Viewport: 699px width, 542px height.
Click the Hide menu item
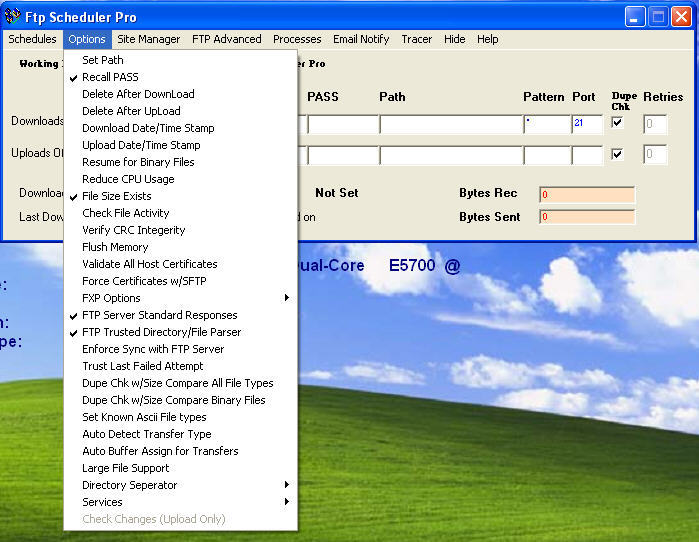click(x=454, y=39)
